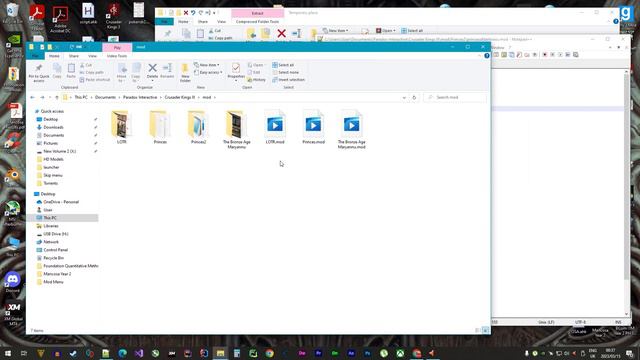
Task: Select OneDrive - Personal in navigation pane
Action: pos(61,202)
